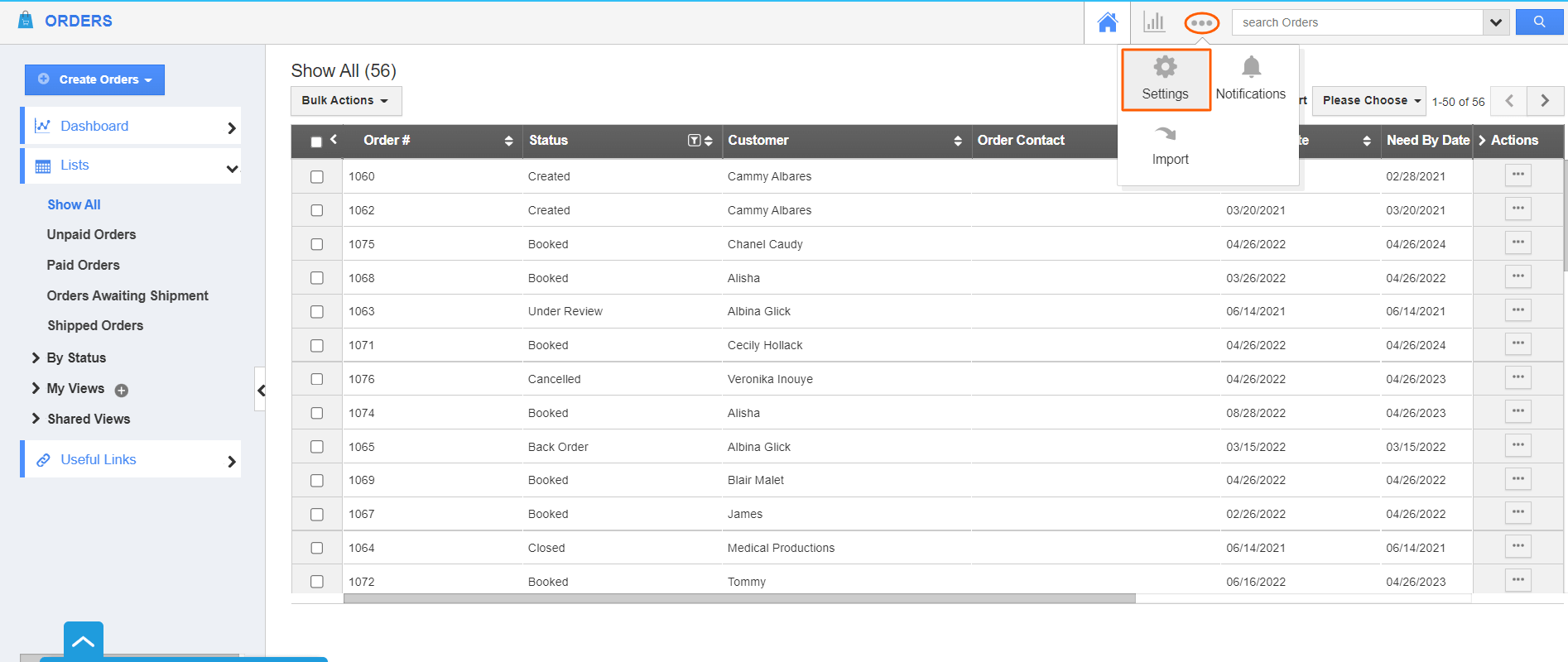
Task: Toggle the select-all header checkbox
Action: click(316, 142)
